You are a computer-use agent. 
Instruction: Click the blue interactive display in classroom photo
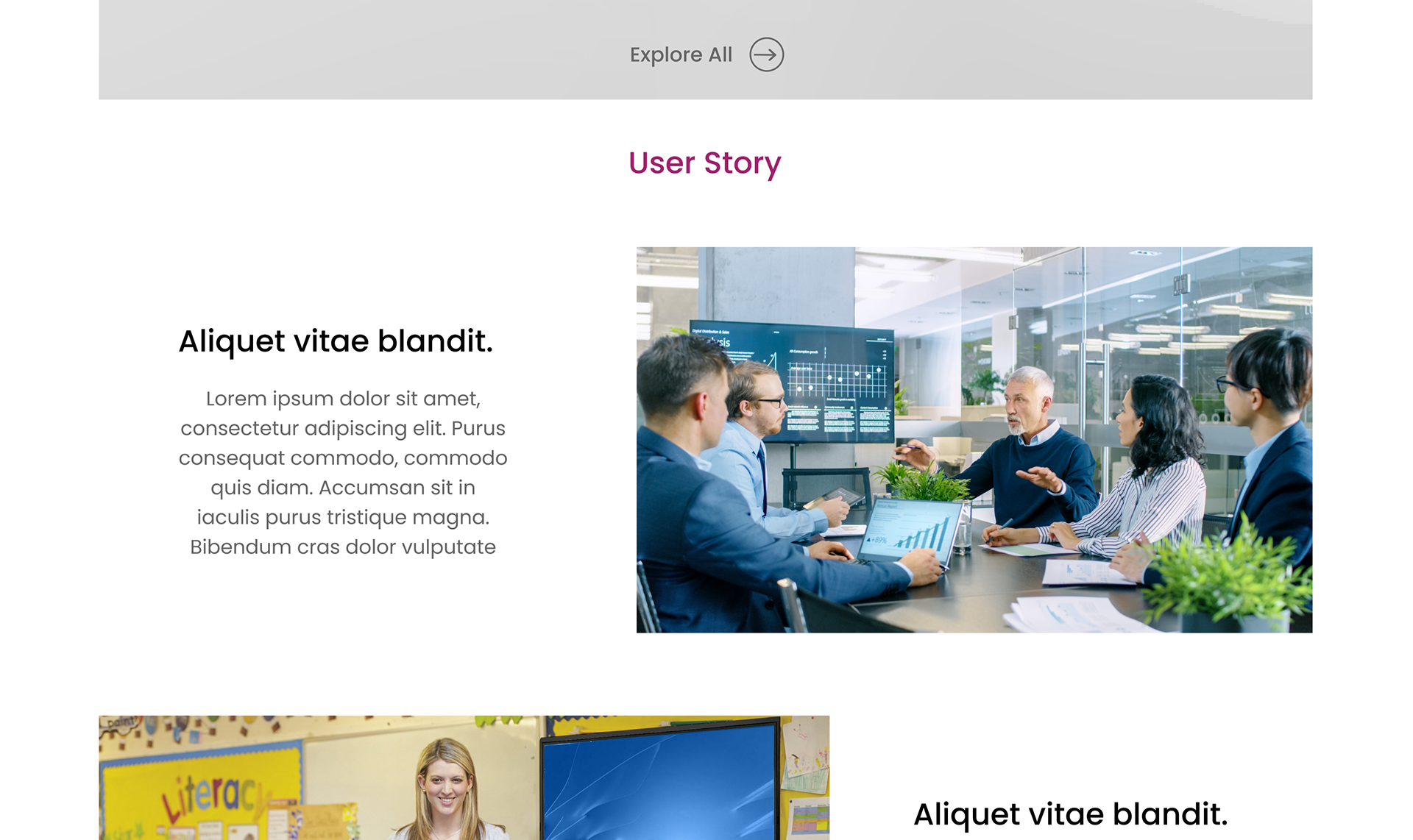point(660,780)
